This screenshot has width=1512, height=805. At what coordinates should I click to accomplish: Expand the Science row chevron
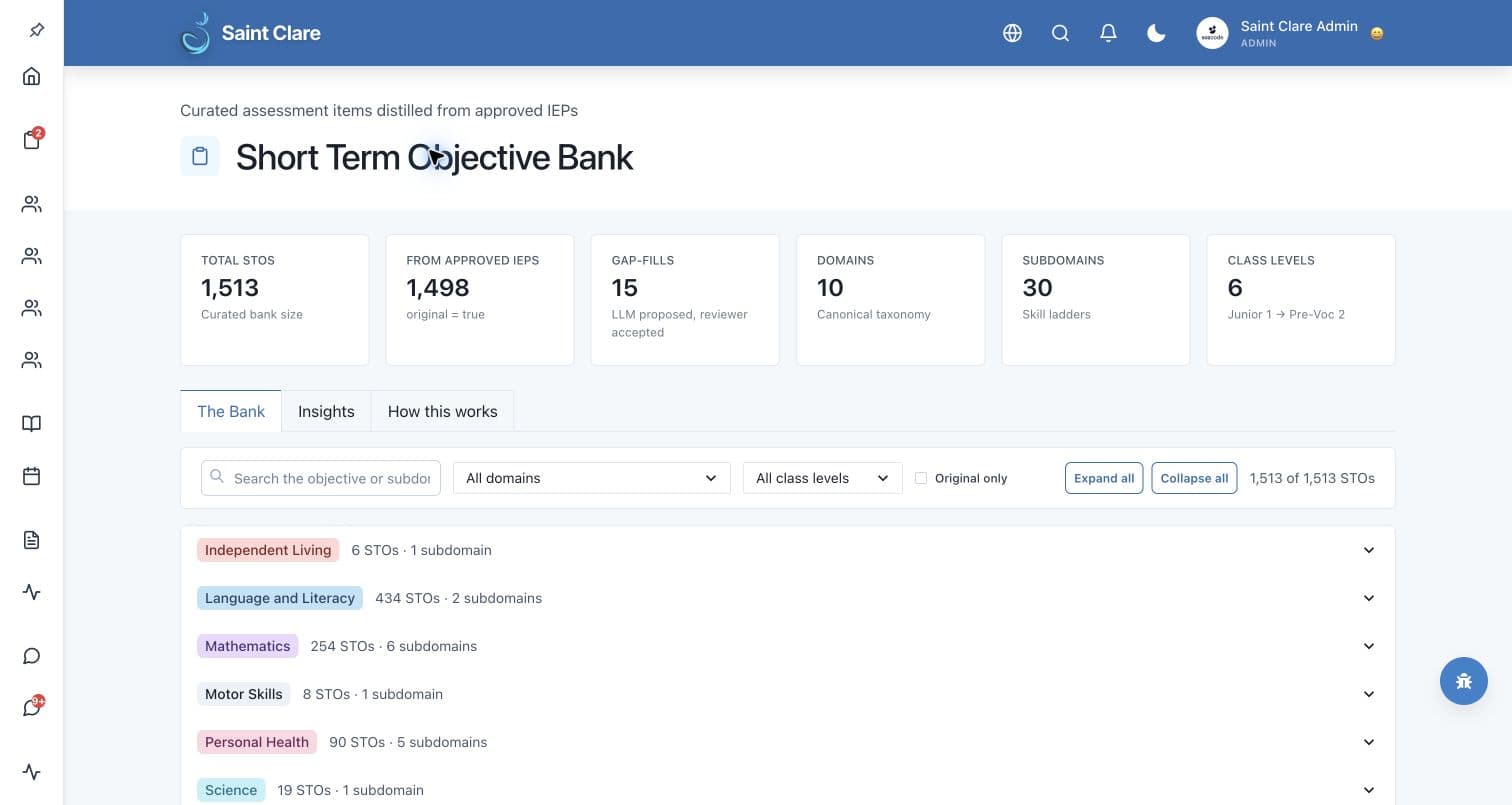pyautogui.click(x=1369, y=790)
